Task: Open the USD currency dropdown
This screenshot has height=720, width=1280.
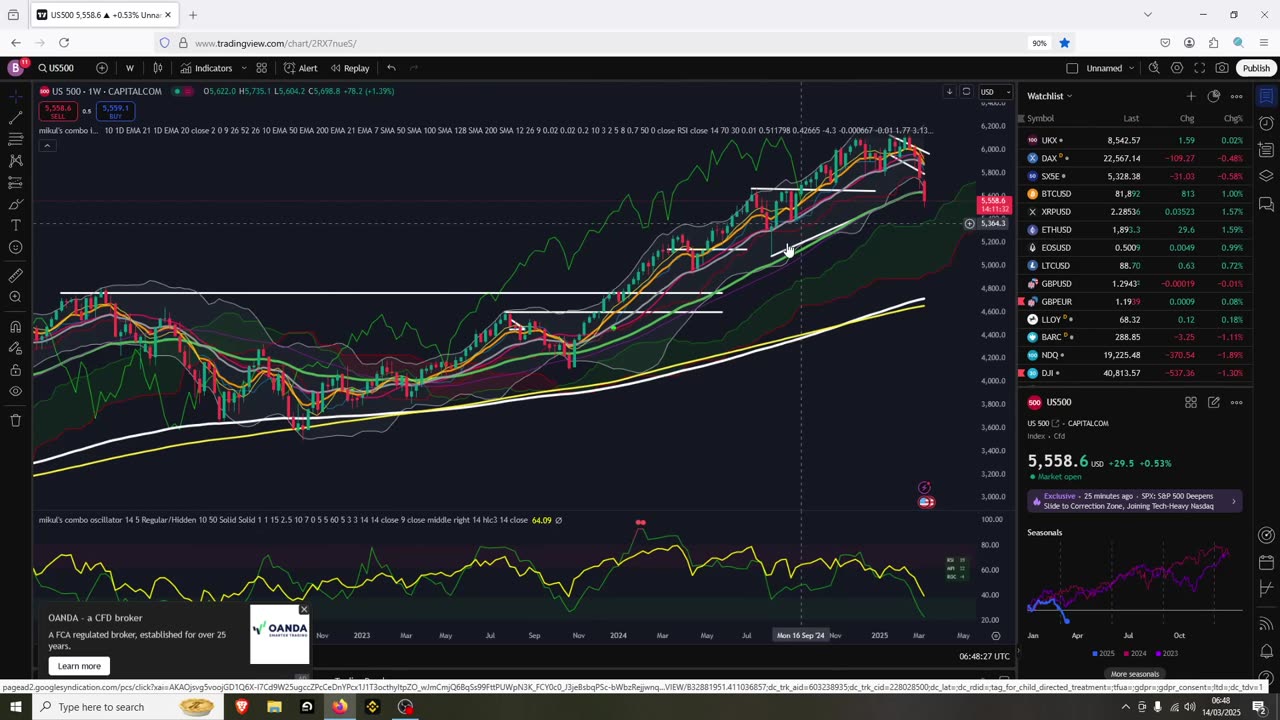Action: pyautogui.click(x=994, y=92)
